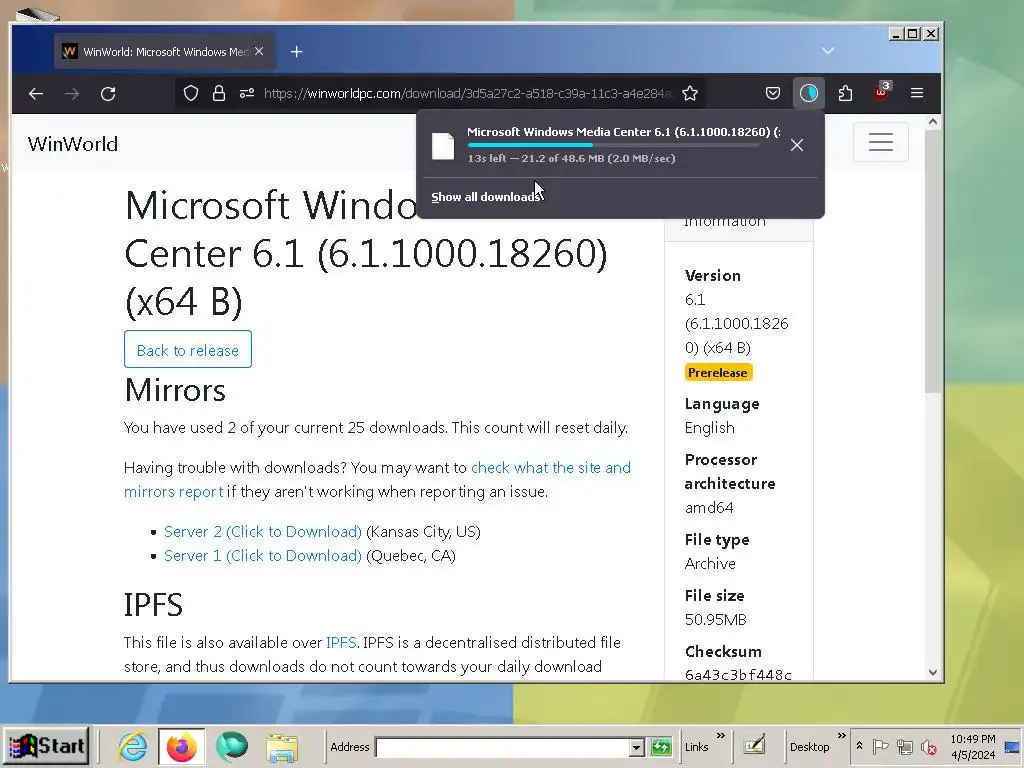Click the Back to release button
This screenshot has height=768, width=1024.
click(188, 349)
